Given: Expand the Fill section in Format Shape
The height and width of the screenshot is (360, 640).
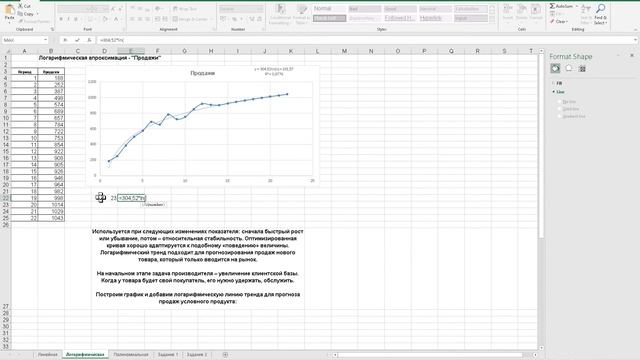Looking at the screenshot, I should [554, 83].
